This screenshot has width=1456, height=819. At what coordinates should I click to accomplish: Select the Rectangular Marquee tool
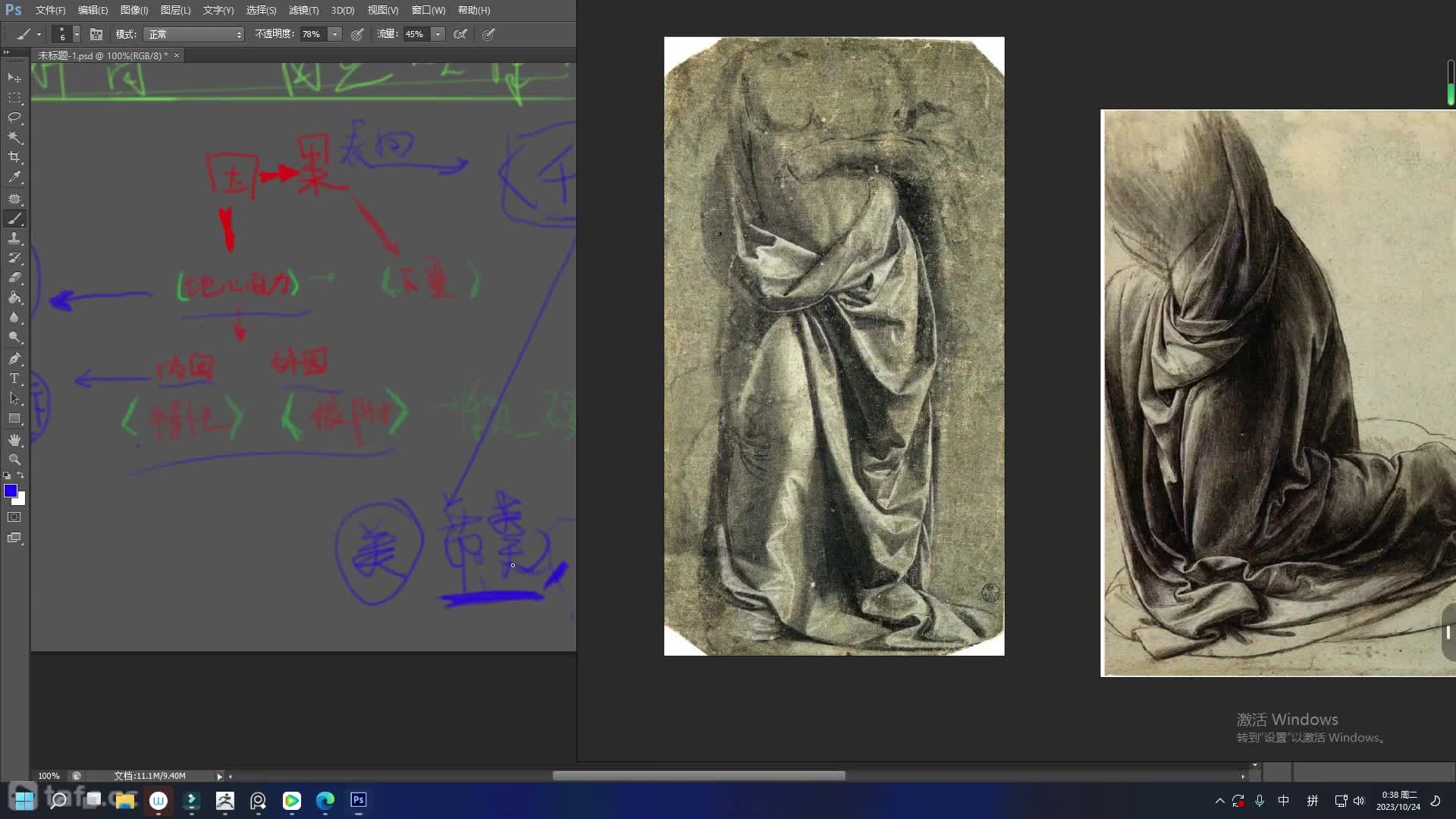(x=14, y=98)
